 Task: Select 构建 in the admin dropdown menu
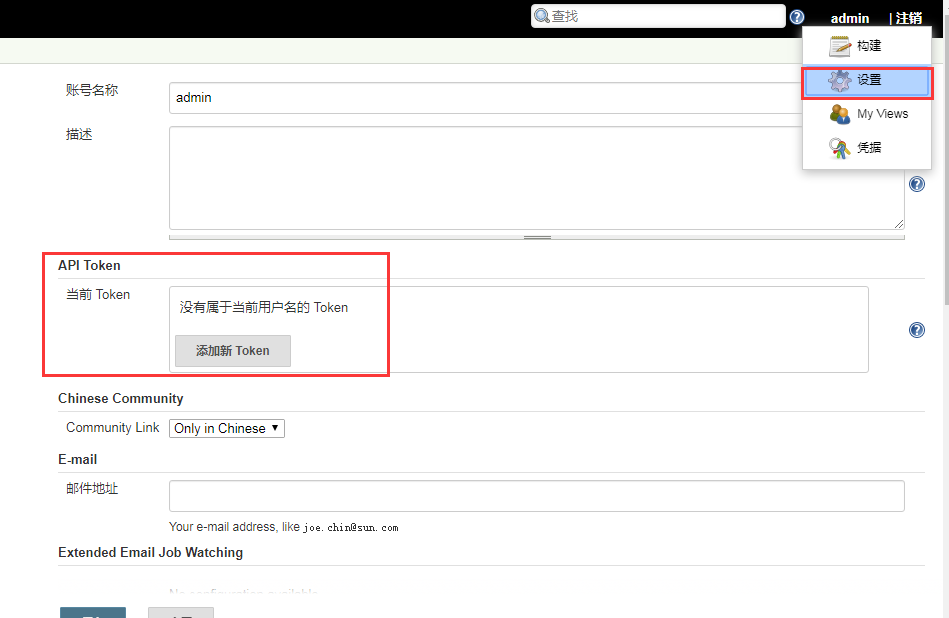pos(867,46)
